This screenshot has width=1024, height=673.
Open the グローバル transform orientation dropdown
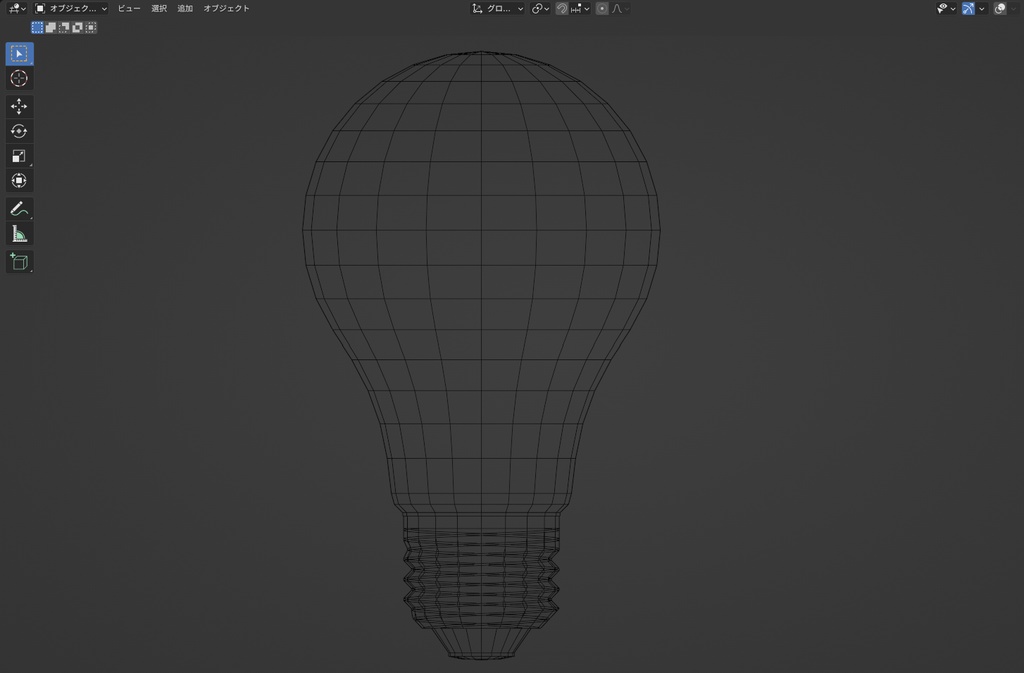pos(498,9)
